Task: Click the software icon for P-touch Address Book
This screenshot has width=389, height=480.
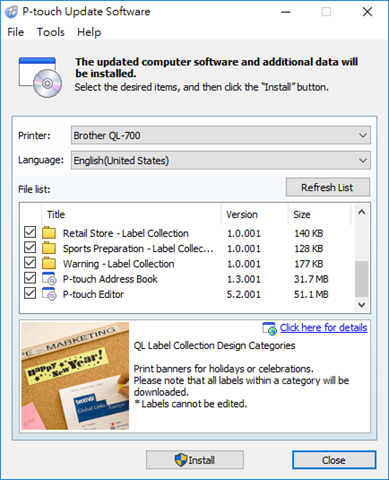Action: pos(49,278)
